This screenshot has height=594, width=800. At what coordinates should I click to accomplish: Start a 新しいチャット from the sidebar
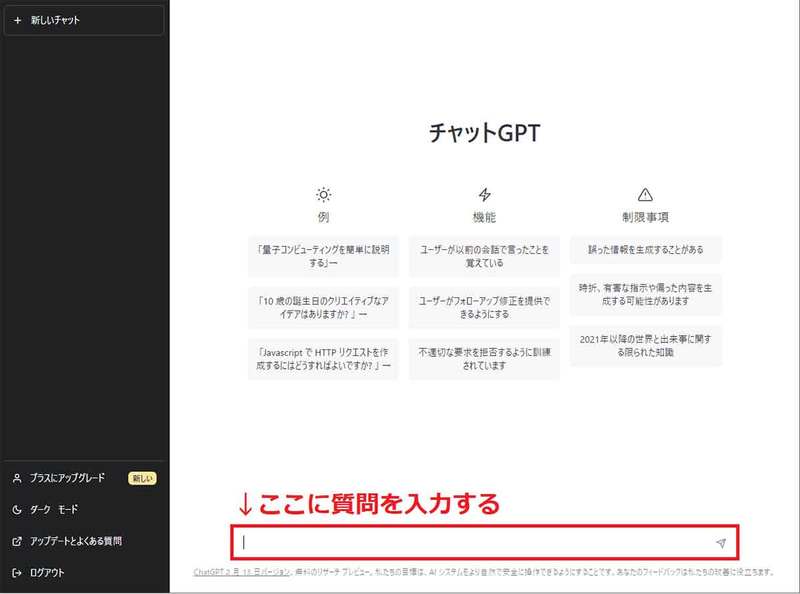[84, 20]
